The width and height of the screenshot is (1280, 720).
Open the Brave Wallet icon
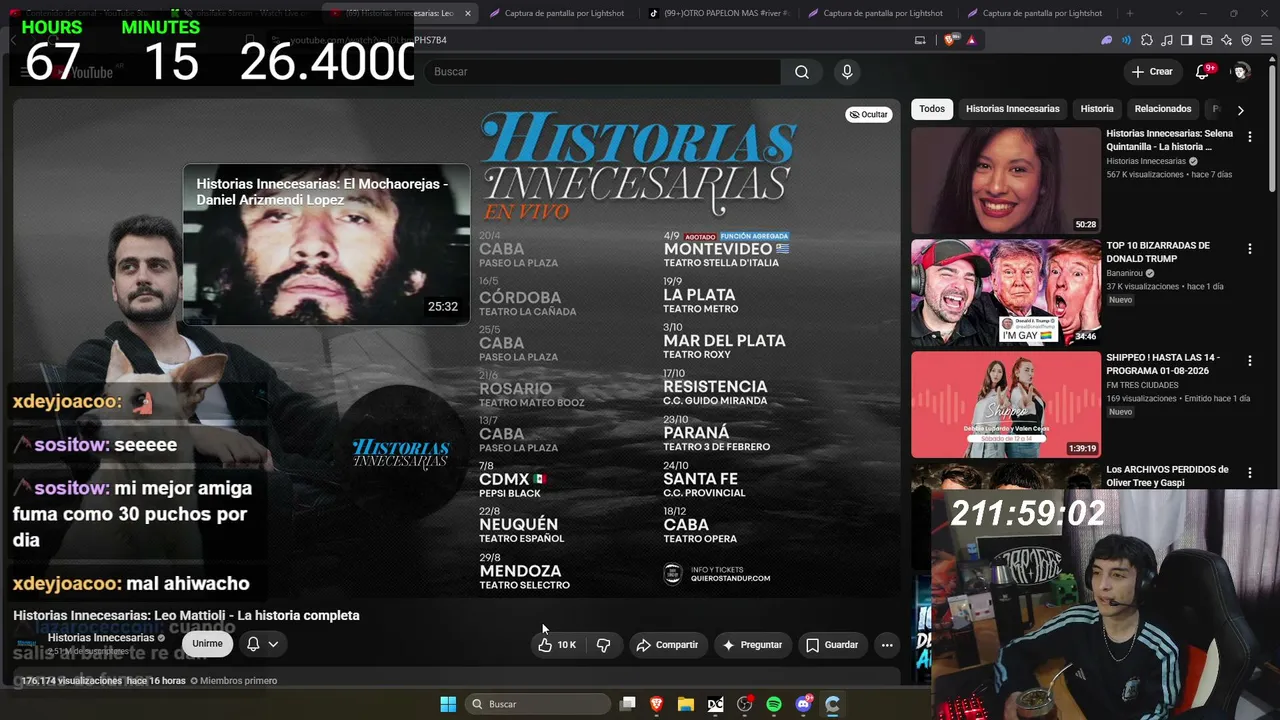[1207, 40]
